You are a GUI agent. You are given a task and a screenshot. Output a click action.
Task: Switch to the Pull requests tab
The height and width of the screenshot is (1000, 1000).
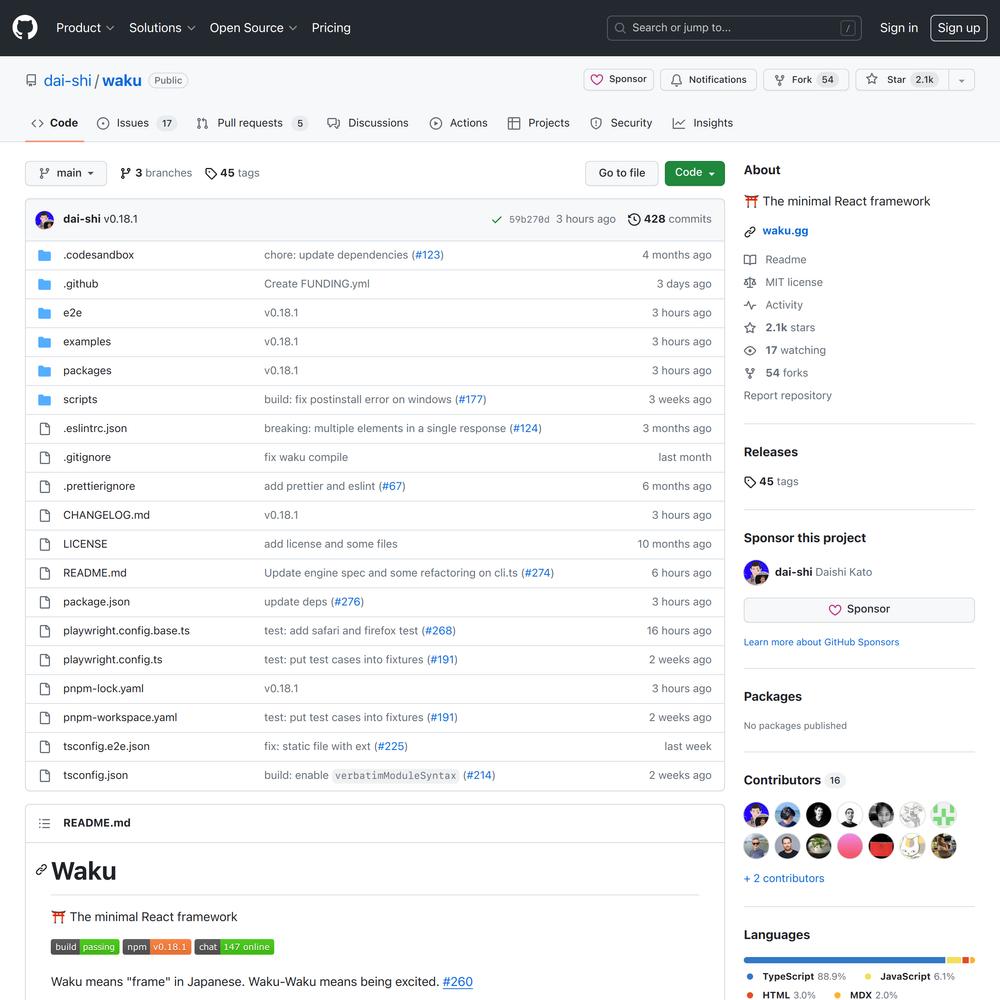(x=252, y=123)
